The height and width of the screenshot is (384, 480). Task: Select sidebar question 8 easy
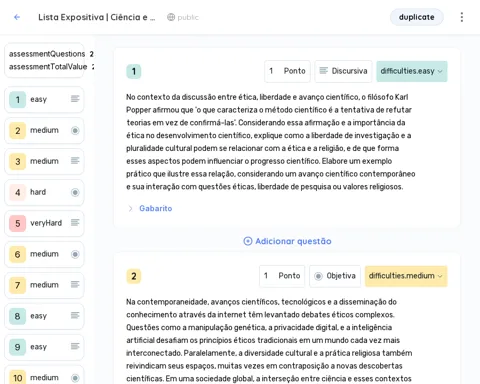[x=44, y=316]
